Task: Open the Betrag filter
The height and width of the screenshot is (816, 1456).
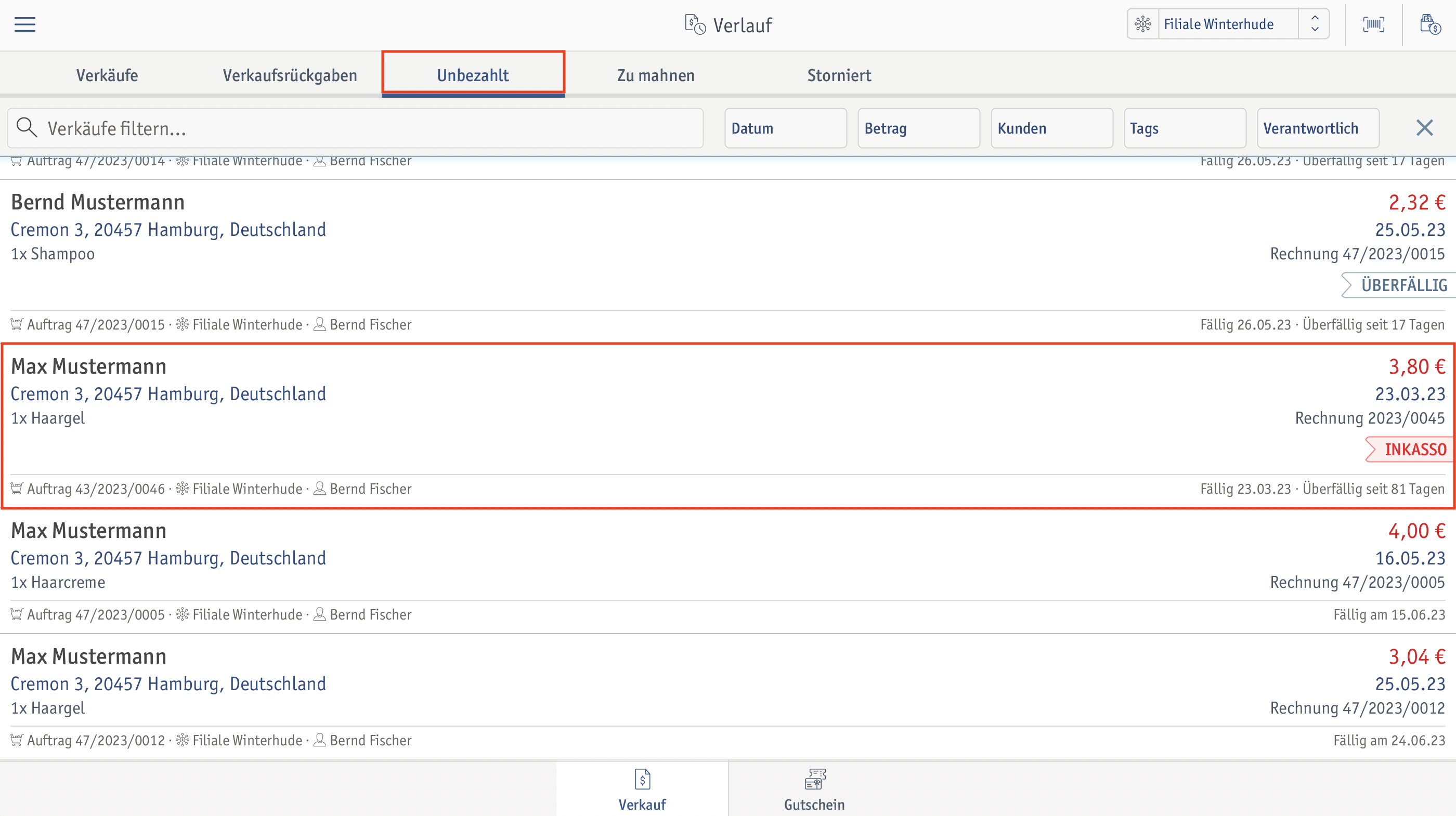Action: coord(918,128)
